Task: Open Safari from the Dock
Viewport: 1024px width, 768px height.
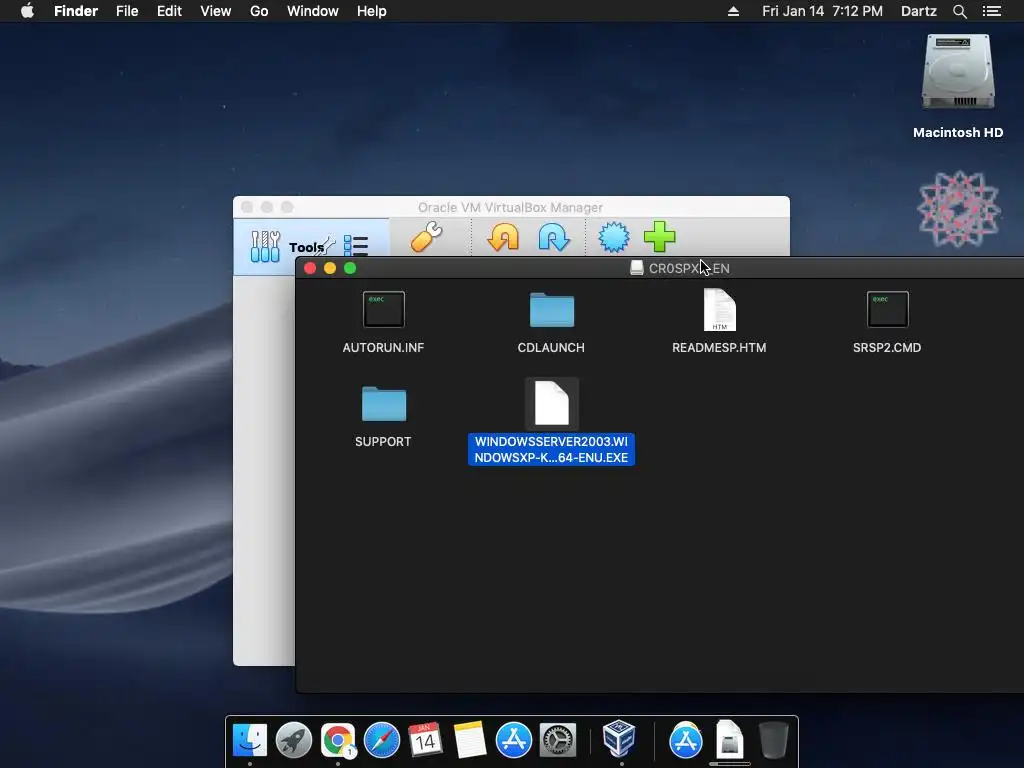Action: [381, 740]
